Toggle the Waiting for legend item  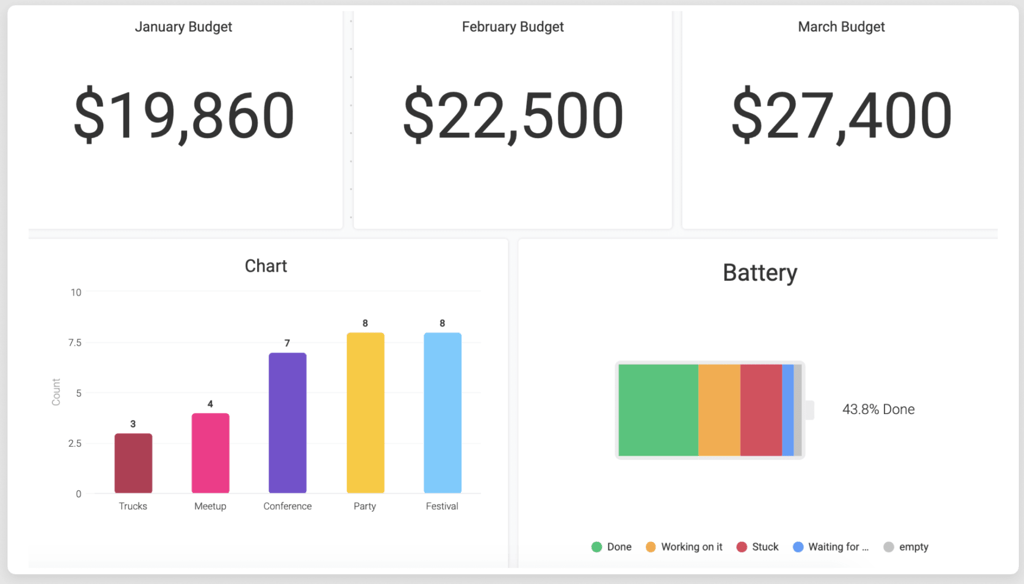coord(830,547)
